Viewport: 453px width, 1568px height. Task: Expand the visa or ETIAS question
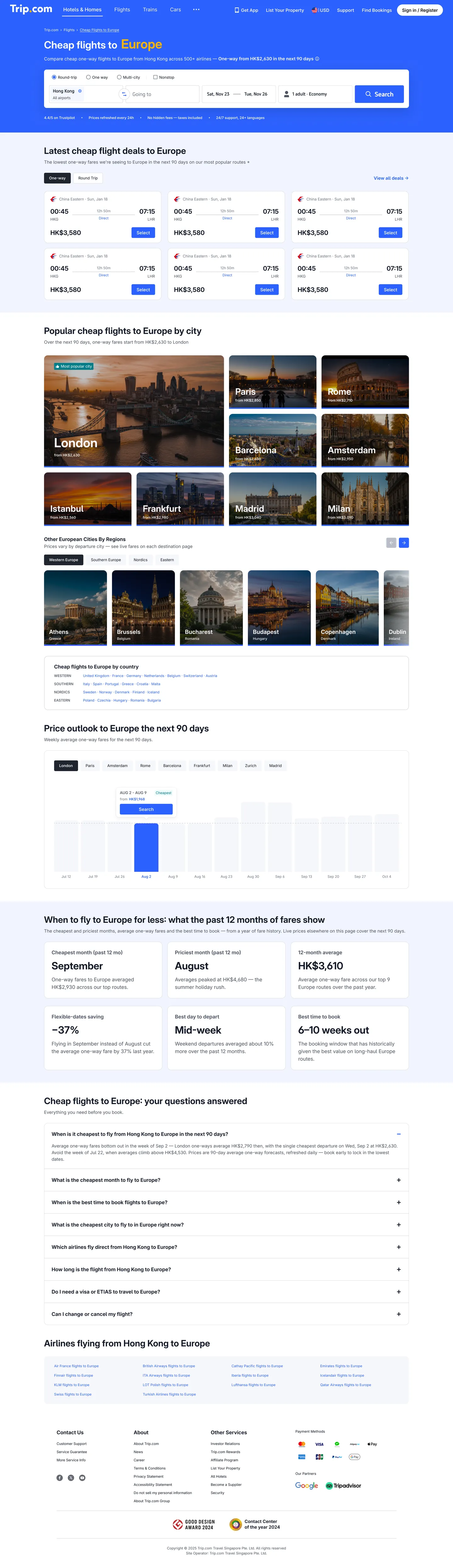[x=226, y=1292]
